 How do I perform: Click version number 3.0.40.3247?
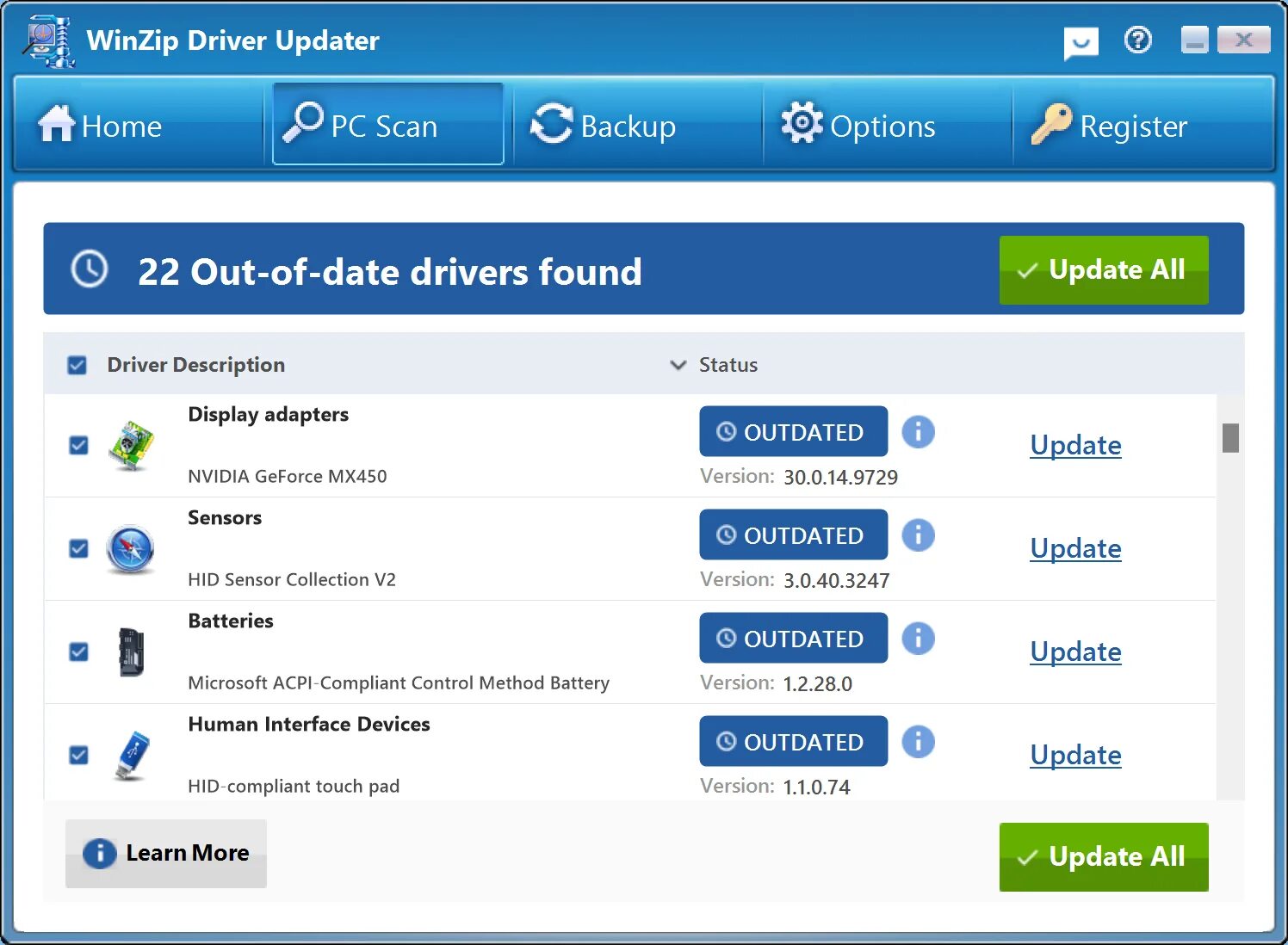836,580
